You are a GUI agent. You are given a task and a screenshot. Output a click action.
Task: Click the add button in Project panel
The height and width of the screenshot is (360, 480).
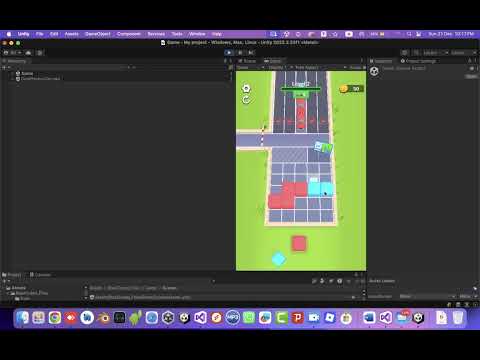click(x=5, y=281)
